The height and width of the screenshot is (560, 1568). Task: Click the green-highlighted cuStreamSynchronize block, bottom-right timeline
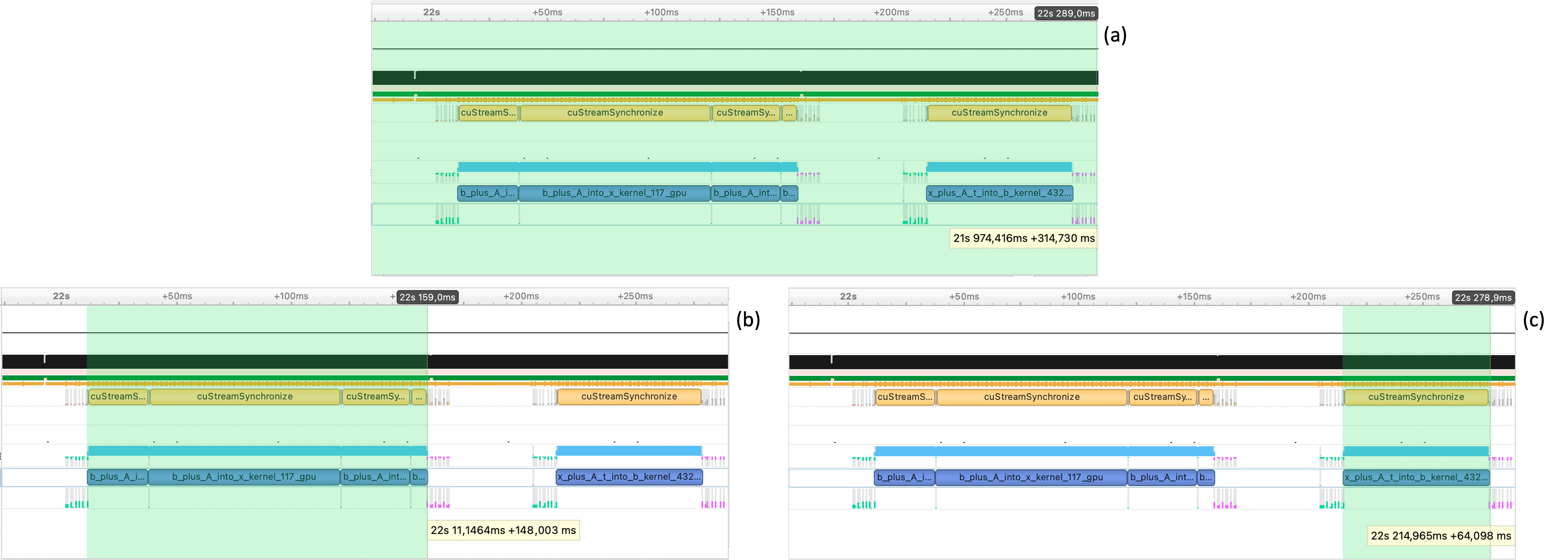click(1416, 397)
